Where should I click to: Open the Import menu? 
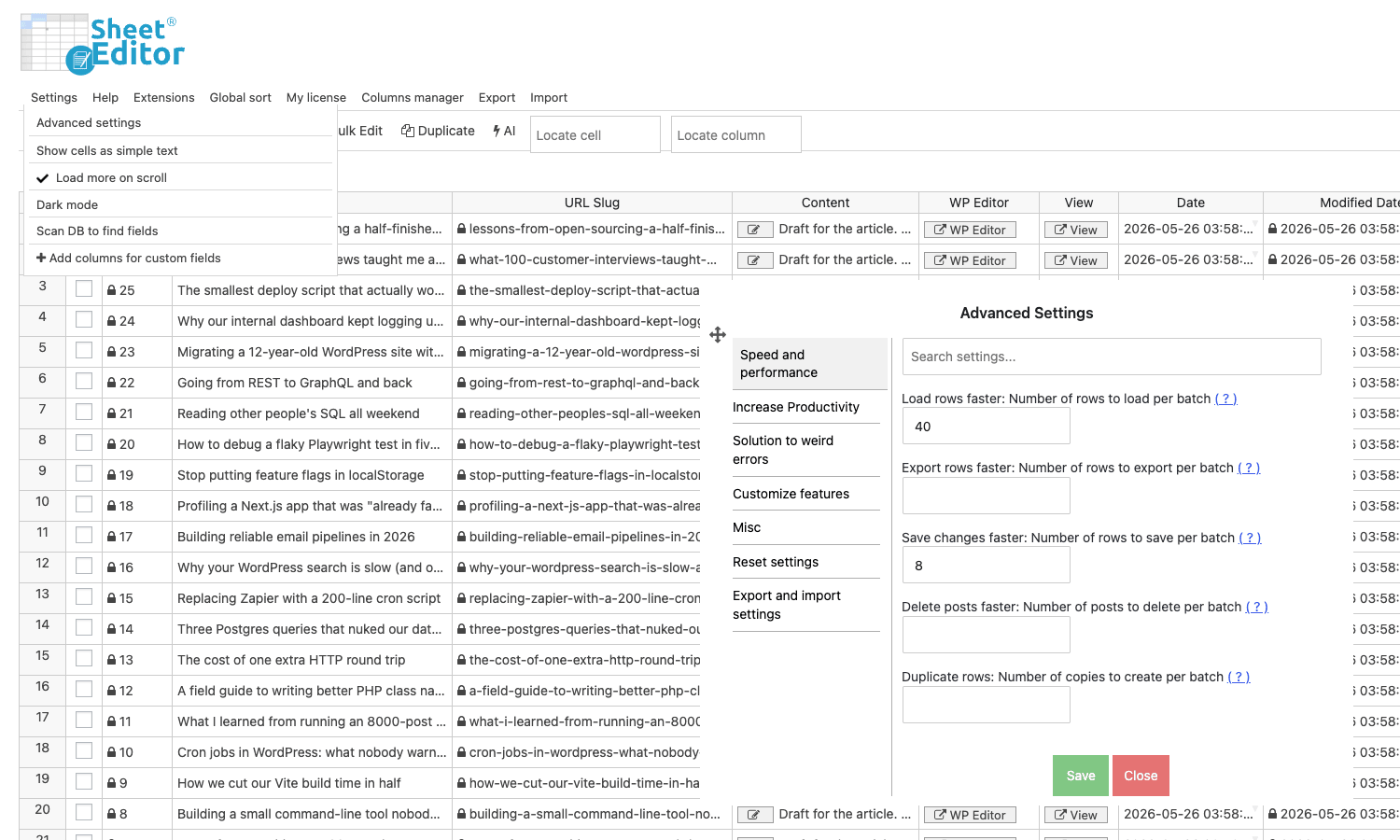pyautogui.click(x=549, y=97)
